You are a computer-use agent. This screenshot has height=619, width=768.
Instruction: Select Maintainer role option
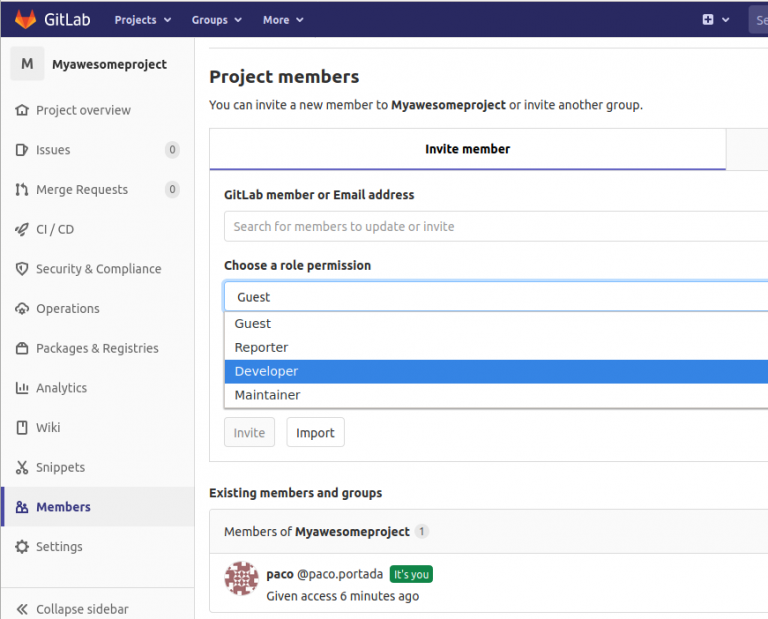pyautogui.click(x=496, y=395)
